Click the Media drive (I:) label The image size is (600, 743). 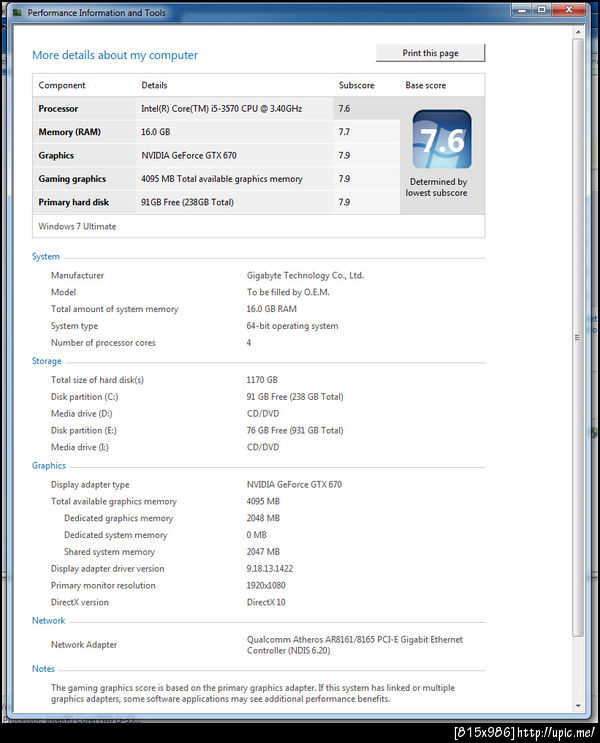(x=80, y=447)
